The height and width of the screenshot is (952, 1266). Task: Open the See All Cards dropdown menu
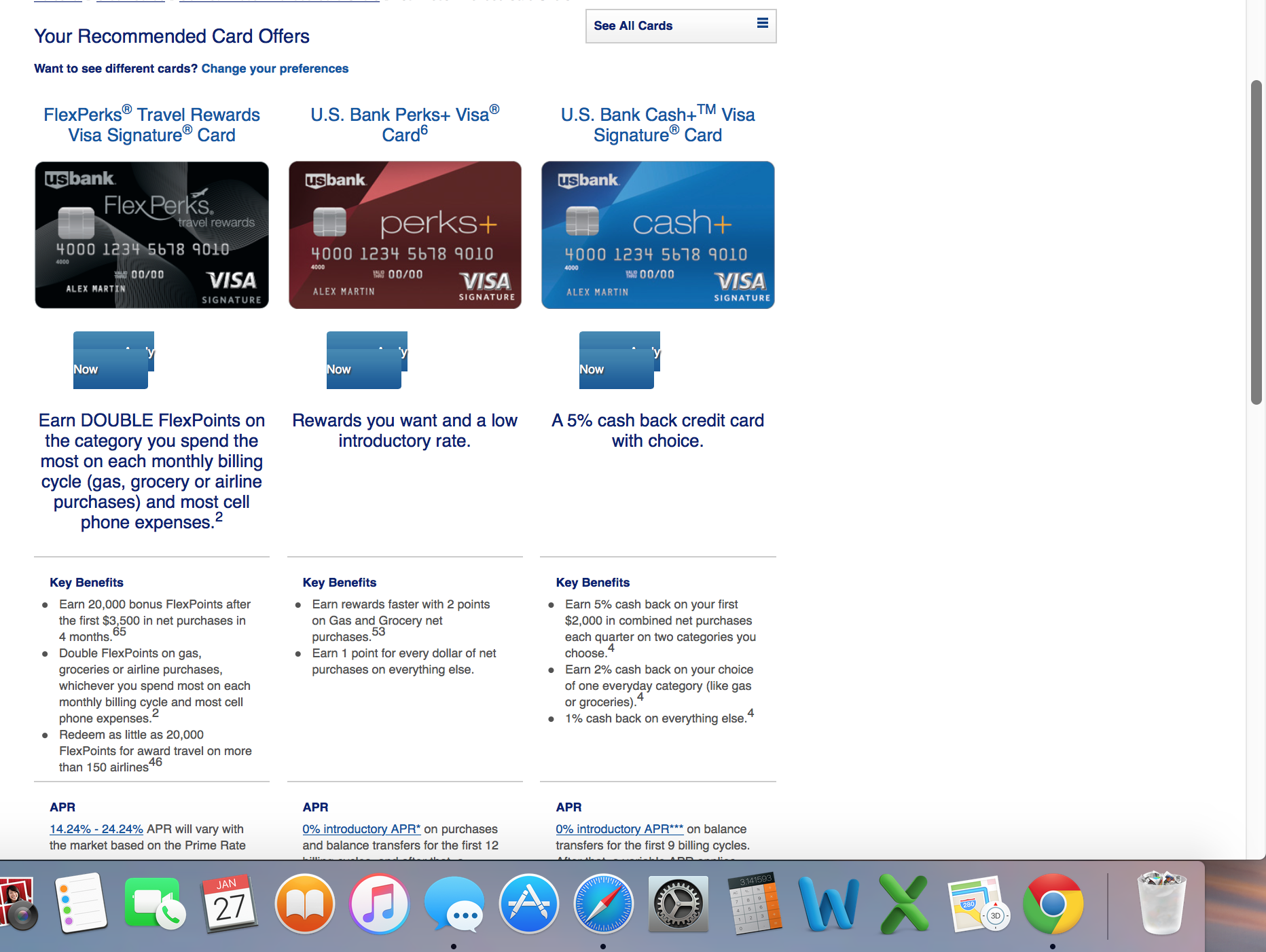681,26
